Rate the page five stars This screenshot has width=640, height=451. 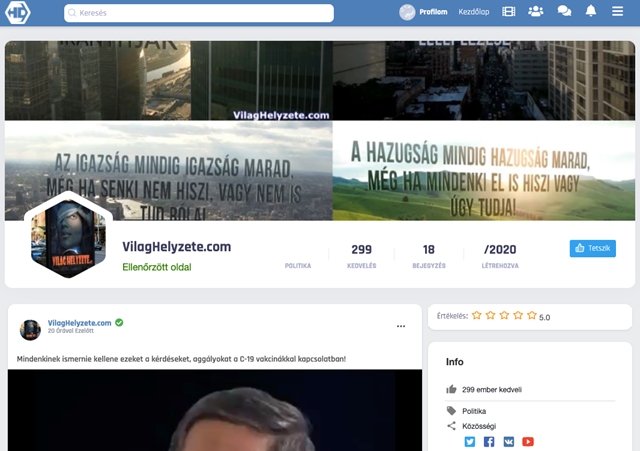[531, 315]
